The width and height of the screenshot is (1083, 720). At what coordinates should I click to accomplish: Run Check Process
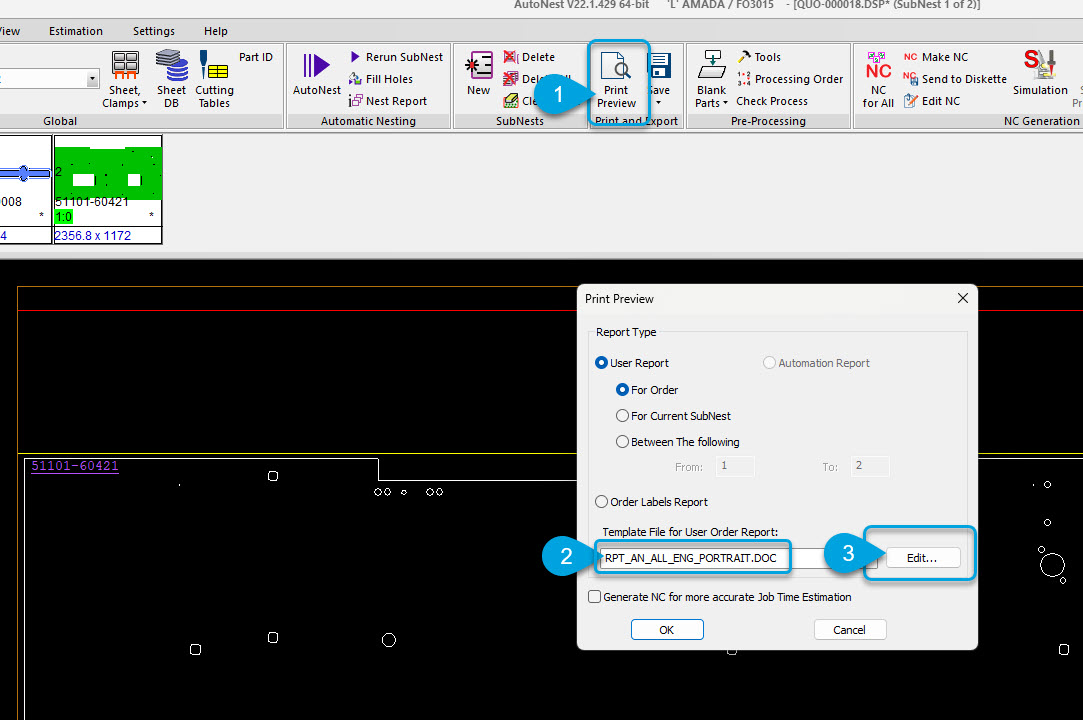[771, 101]
